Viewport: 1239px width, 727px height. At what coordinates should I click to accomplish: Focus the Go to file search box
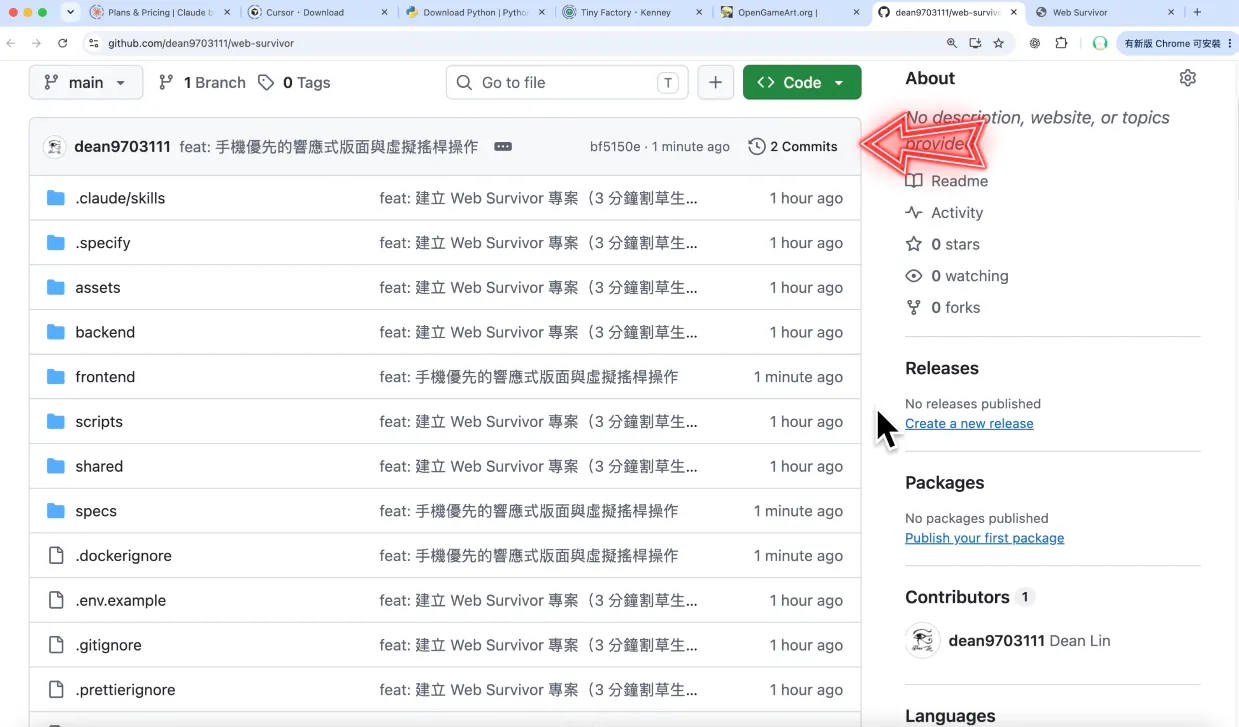pos(567,83)
